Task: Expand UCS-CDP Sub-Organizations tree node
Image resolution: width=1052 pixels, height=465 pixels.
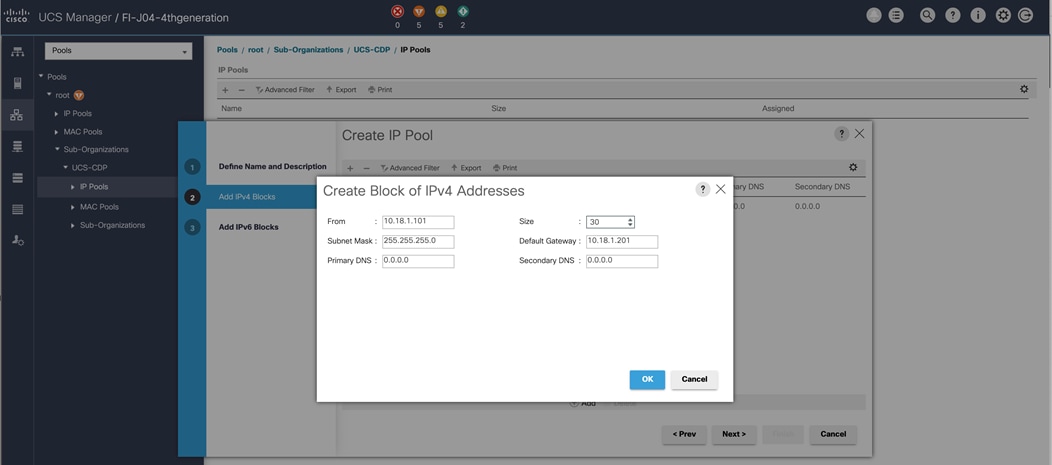Action: coord(73,225)
